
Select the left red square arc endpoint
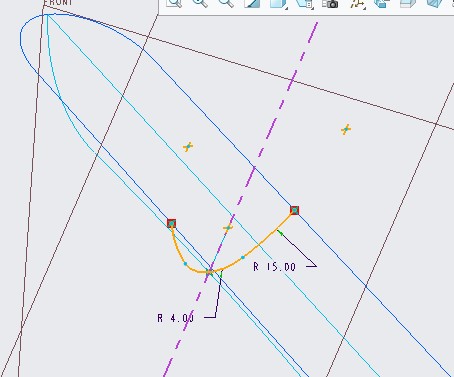click(x=171, y=223)
